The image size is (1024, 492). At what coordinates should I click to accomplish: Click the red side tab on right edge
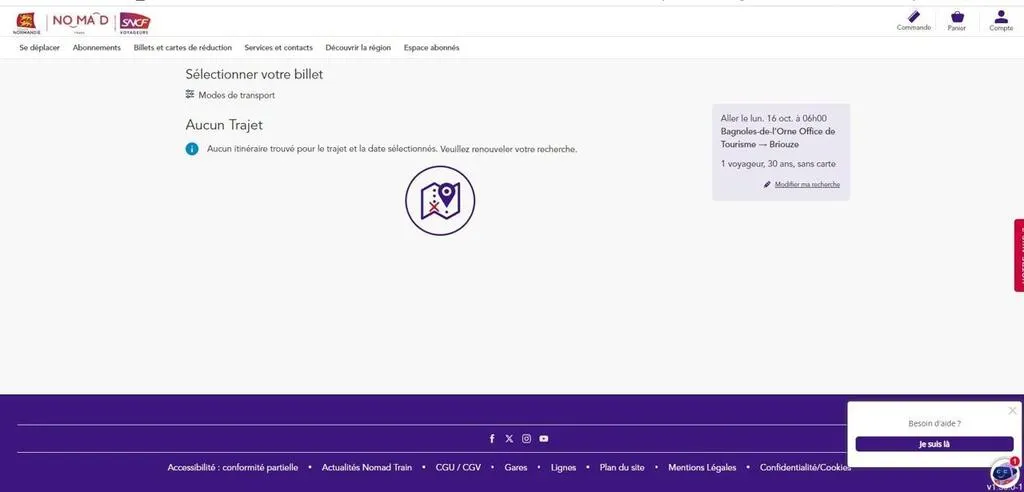pos(1019,255)
